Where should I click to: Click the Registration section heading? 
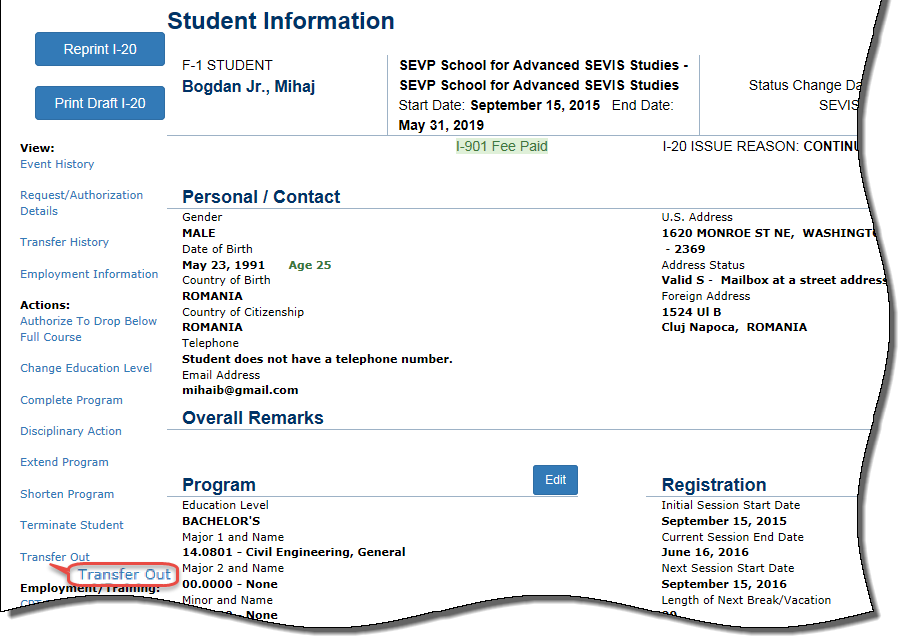tap(714, 485)
